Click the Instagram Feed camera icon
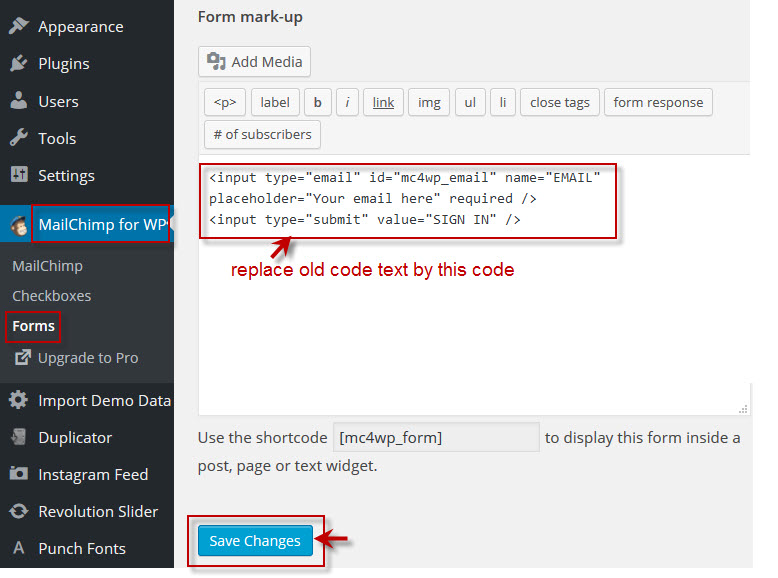This screenshot has height=578, width=778. 19,474
